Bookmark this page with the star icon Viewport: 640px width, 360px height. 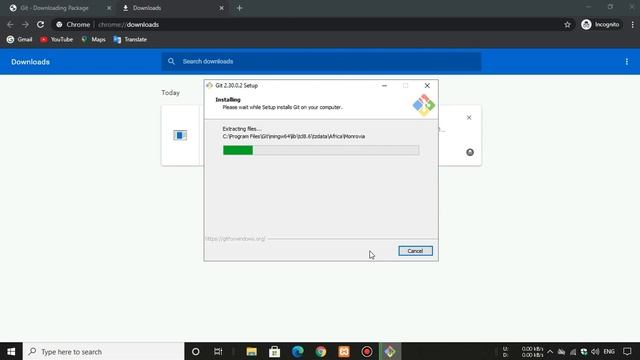point(567,24)
